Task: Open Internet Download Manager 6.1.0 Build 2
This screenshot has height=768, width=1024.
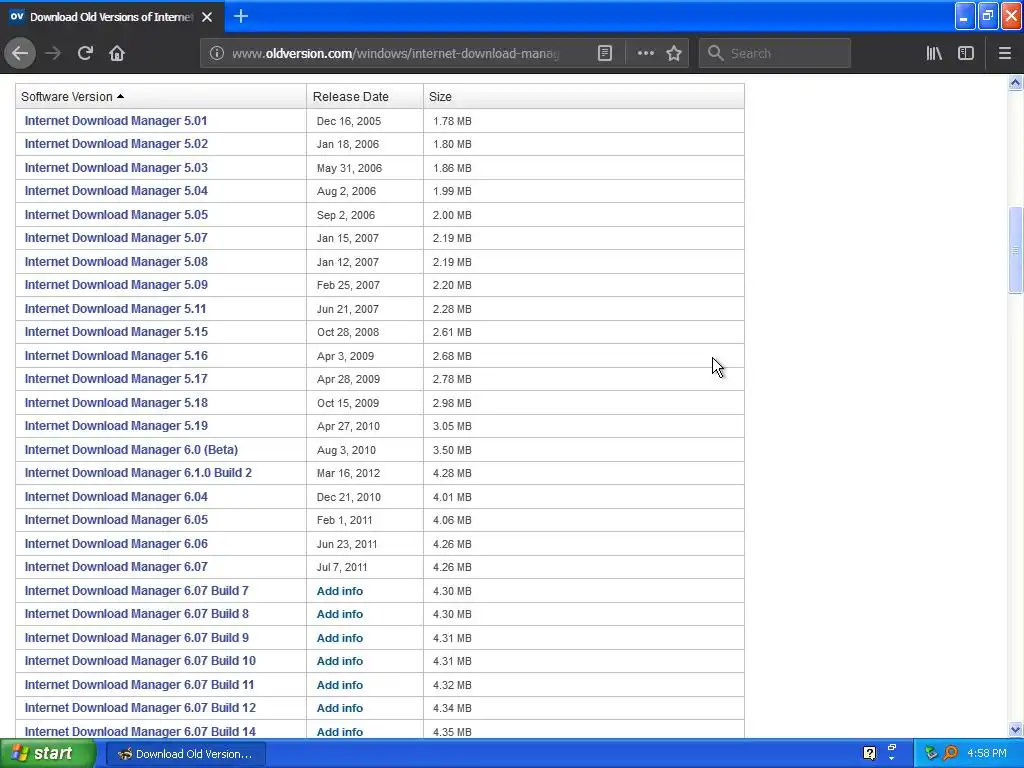Action: pos(138,473)
